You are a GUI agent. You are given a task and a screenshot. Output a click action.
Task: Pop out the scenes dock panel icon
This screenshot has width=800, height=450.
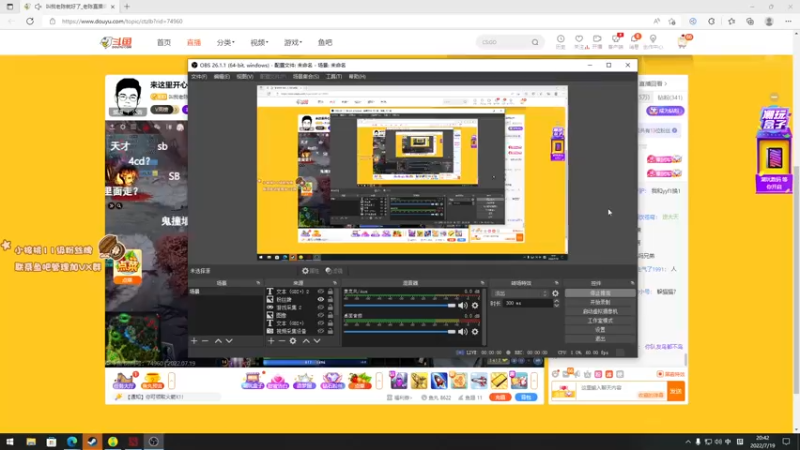258,283
